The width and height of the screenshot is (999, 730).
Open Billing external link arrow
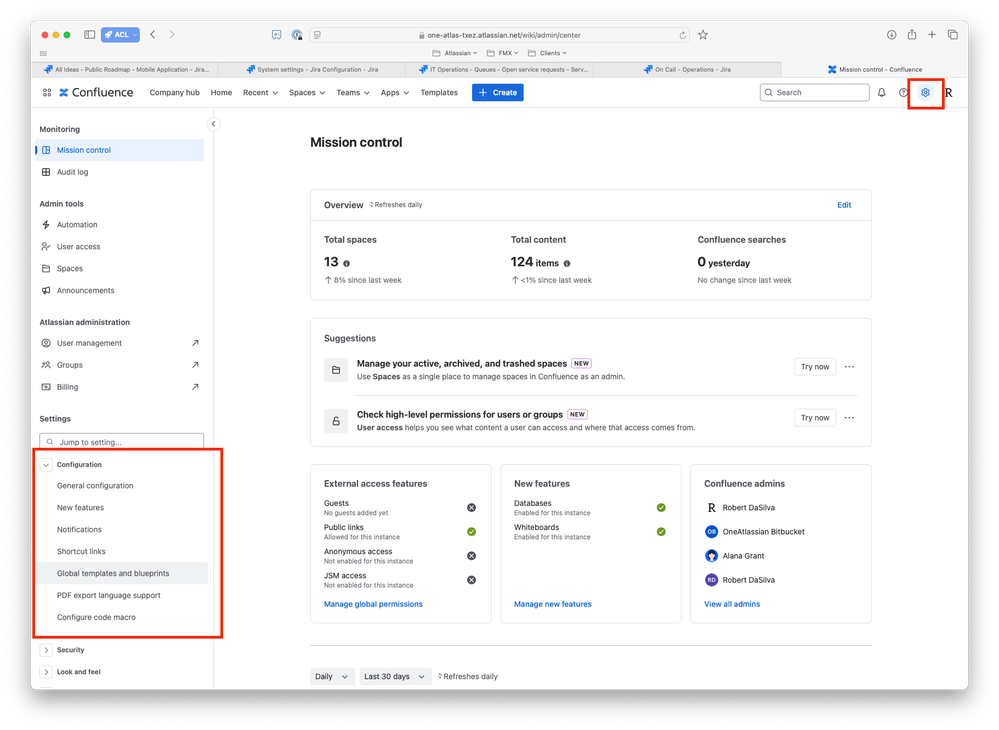[195, 387]
